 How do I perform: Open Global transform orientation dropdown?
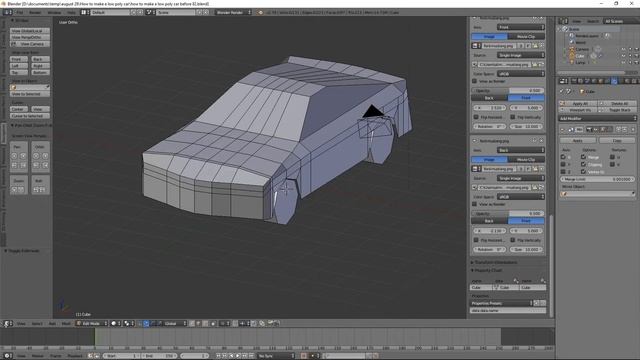tap(176, 323)
